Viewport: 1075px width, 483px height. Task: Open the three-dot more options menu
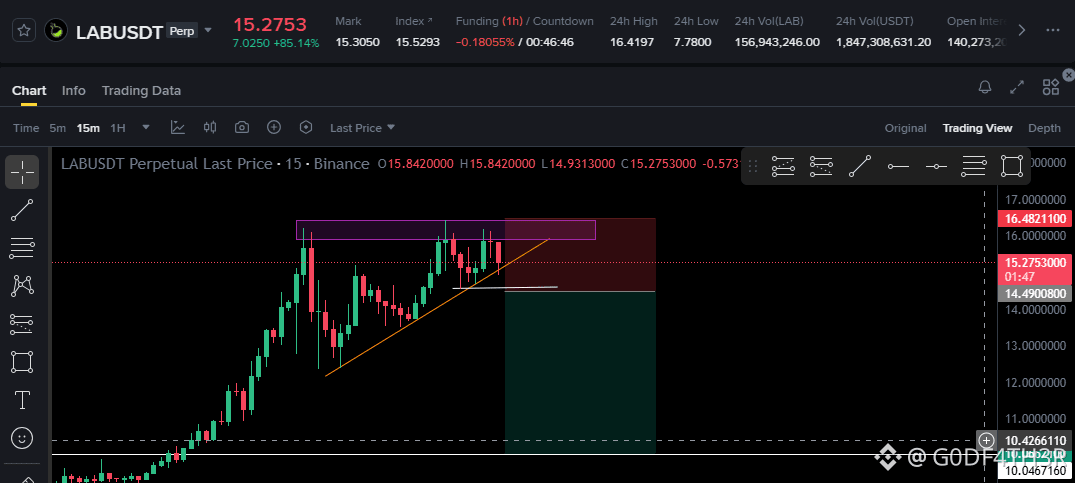[x=1053, y=30]
